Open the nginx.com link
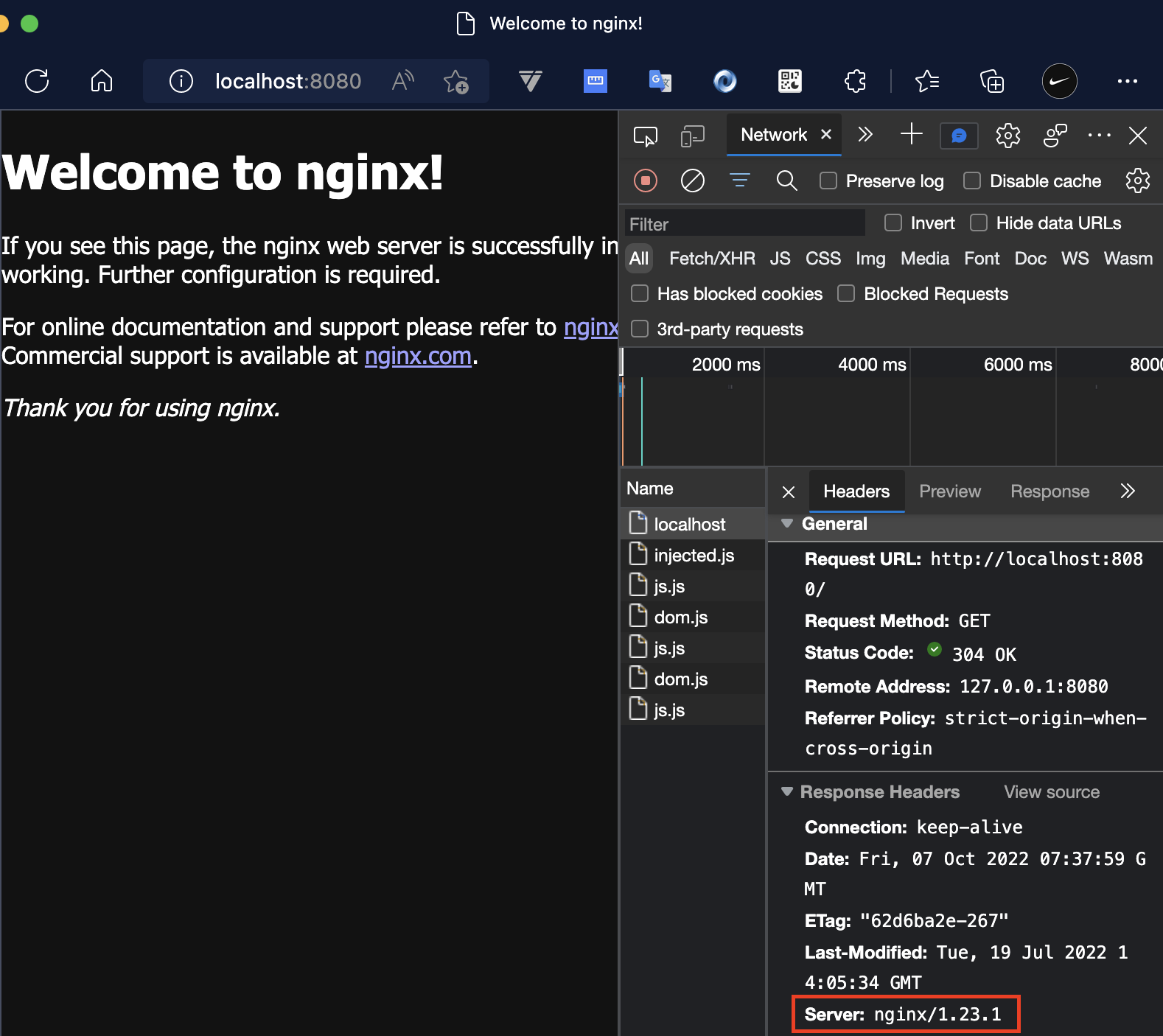The width and height of the screenshot is (1163, 1036). pyautogui.click(x=418, y=357)
